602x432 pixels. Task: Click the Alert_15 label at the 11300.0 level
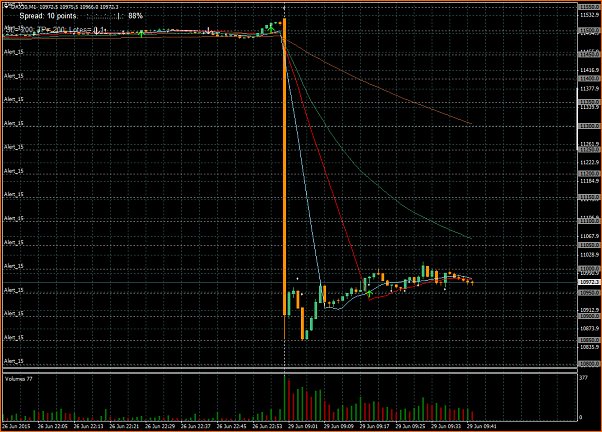point(14,123)
